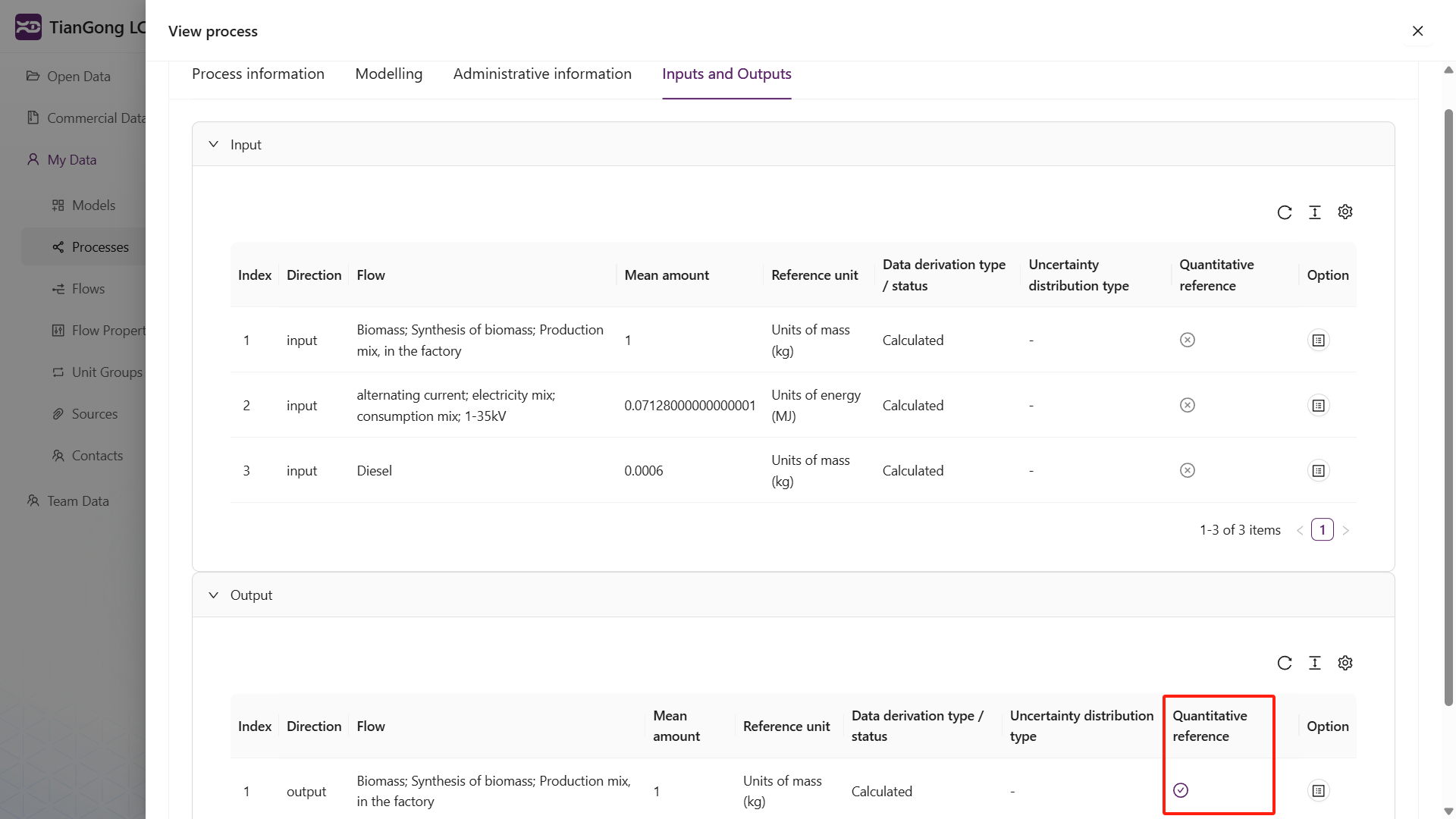Open the view option icon for the output Biomass row

pos(1319,791)
